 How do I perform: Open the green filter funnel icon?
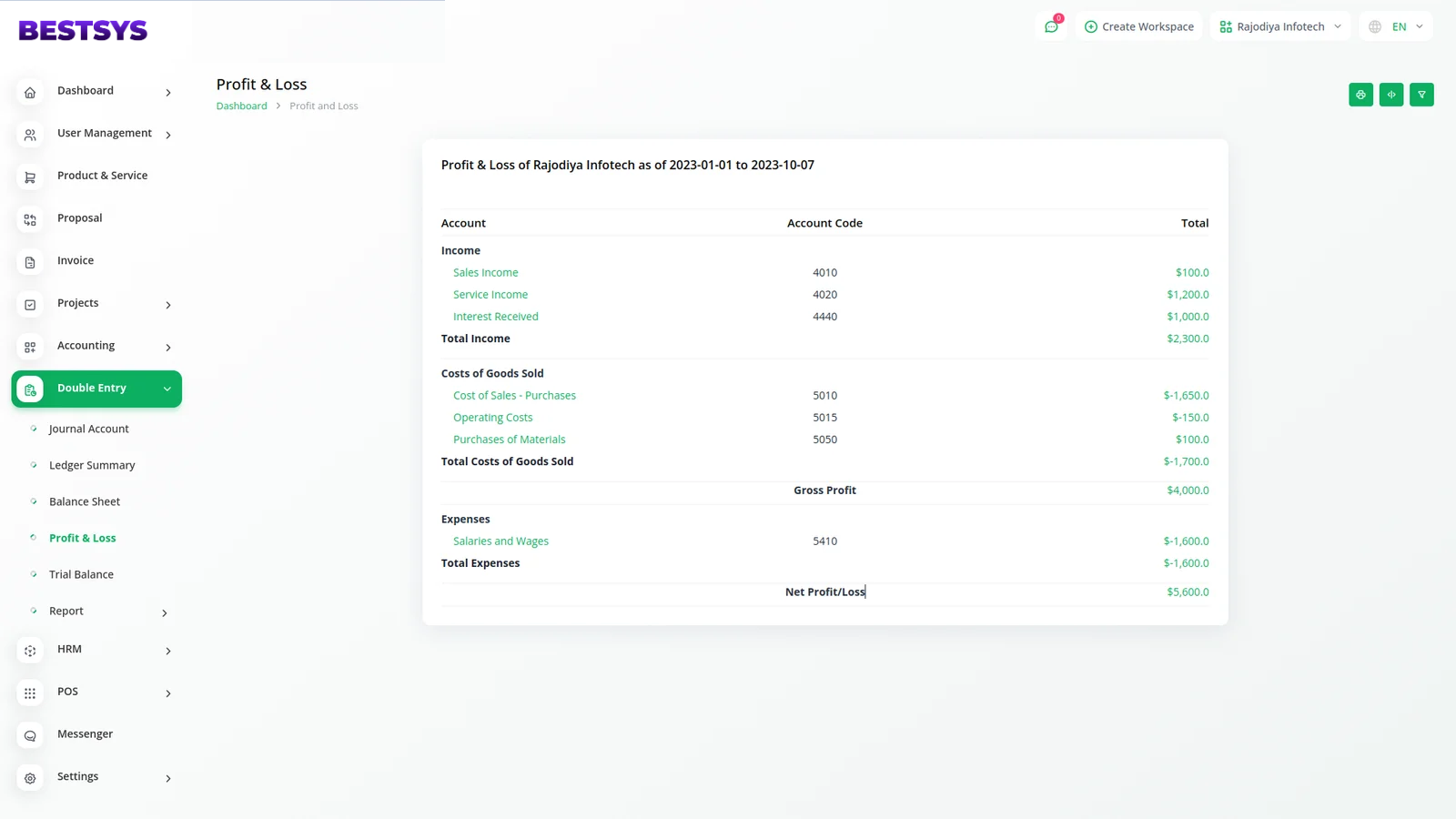(1421, 95)
